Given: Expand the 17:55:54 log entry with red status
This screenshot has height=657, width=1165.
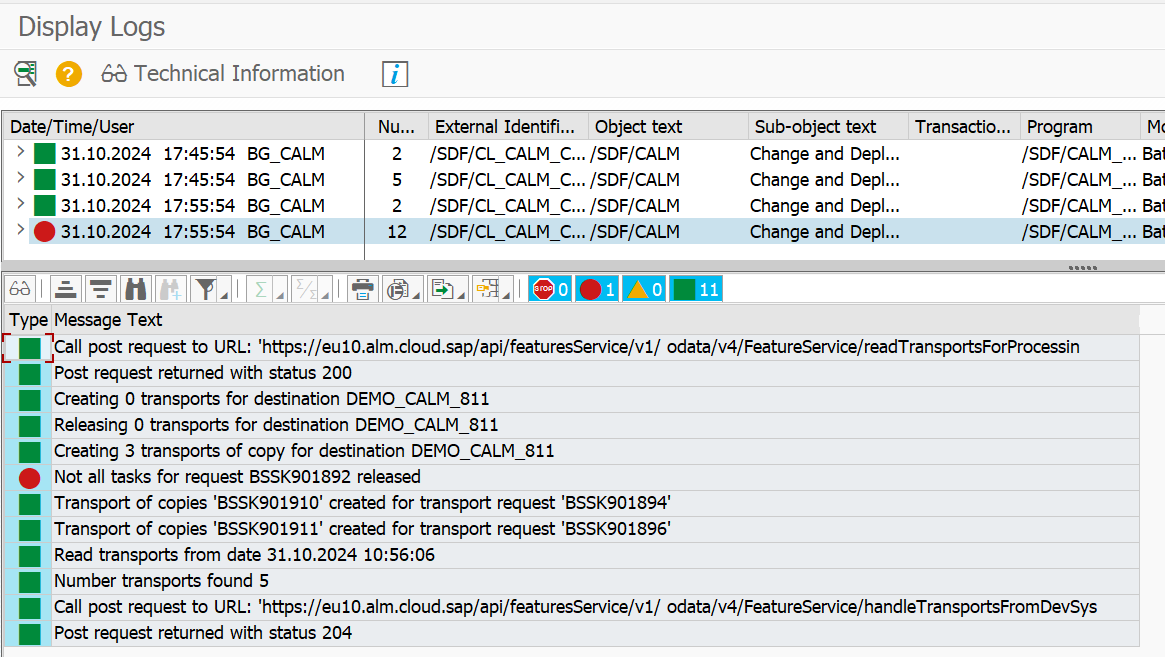Looking at the screenshot, I should (x=19, y=231).
